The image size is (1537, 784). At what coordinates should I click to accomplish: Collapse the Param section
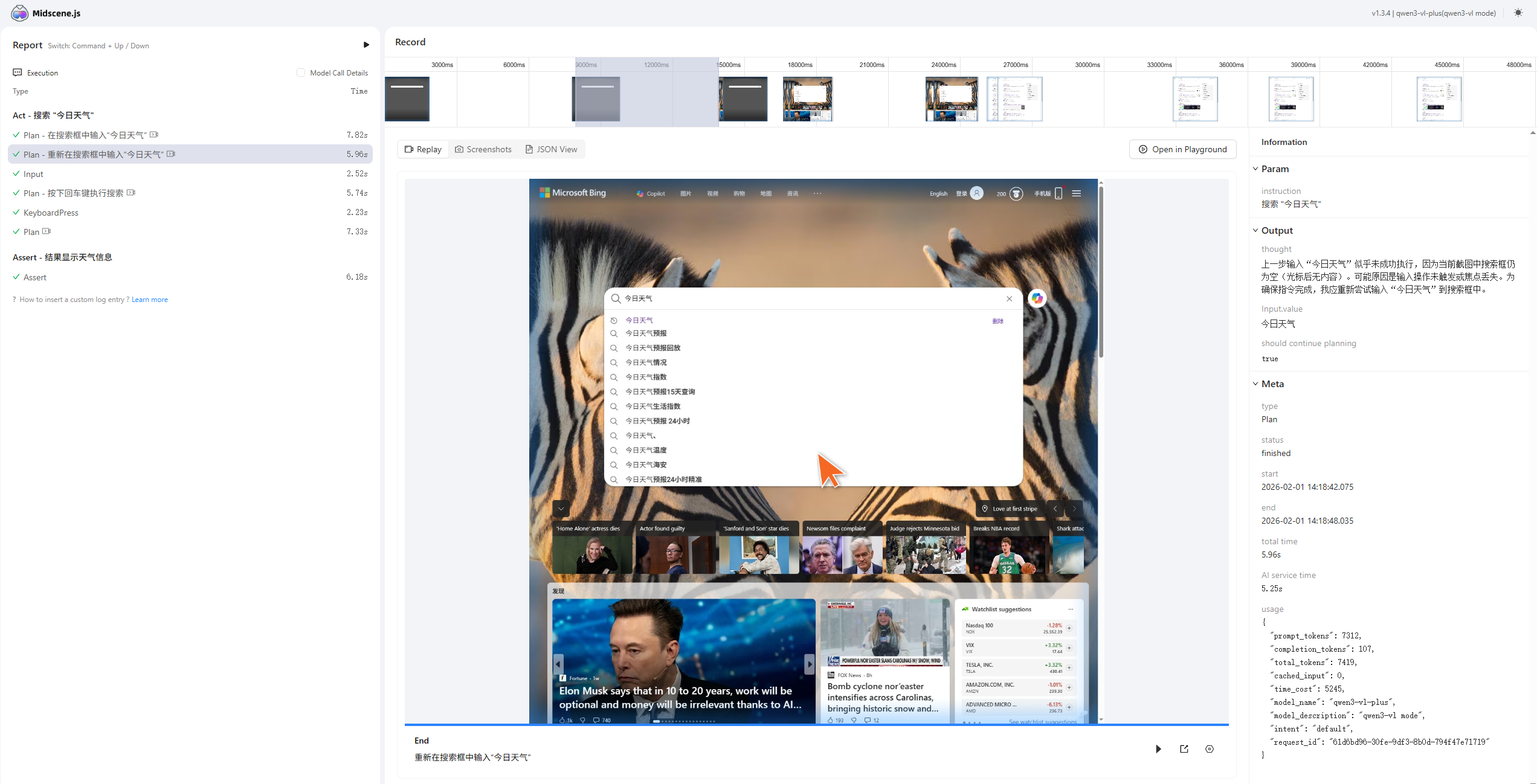[x=1255, y=169]
